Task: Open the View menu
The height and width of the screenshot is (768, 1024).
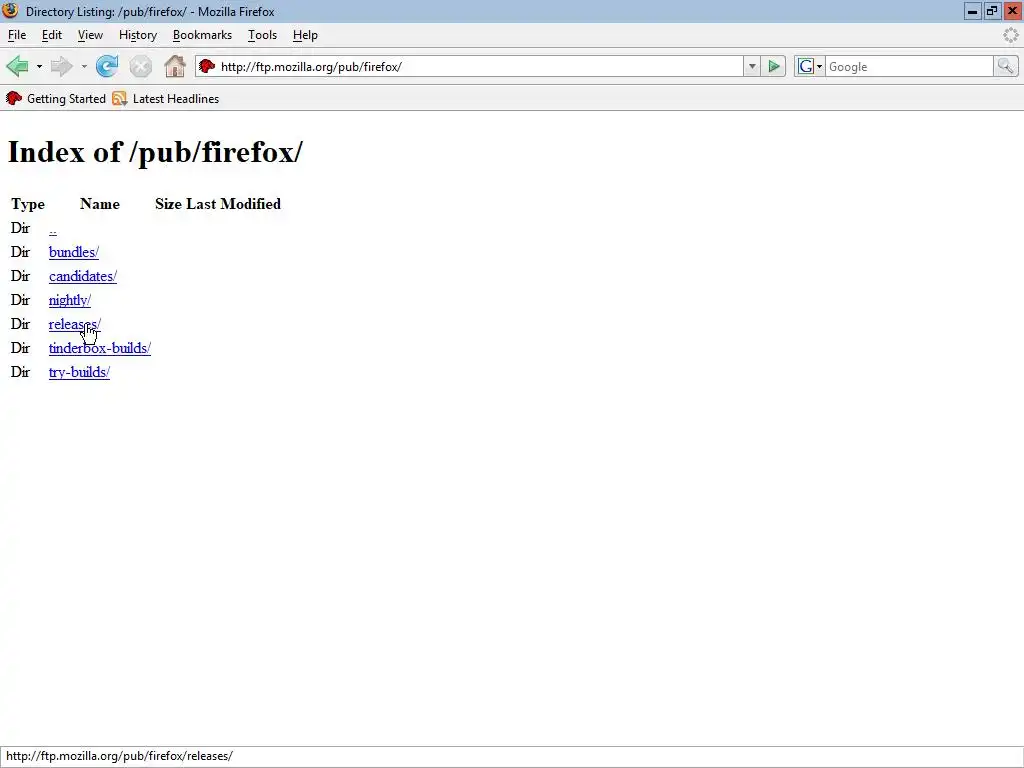Action: (90, 35)
